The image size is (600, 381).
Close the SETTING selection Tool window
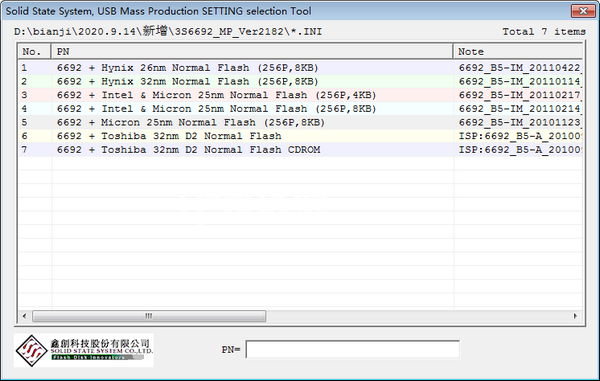tap(583, 11)
